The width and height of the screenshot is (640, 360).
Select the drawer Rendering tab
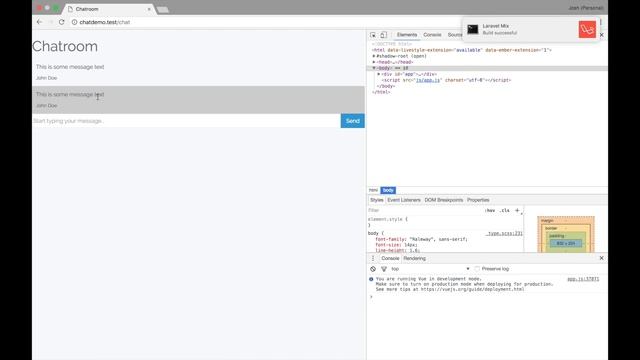coord(414,258)
